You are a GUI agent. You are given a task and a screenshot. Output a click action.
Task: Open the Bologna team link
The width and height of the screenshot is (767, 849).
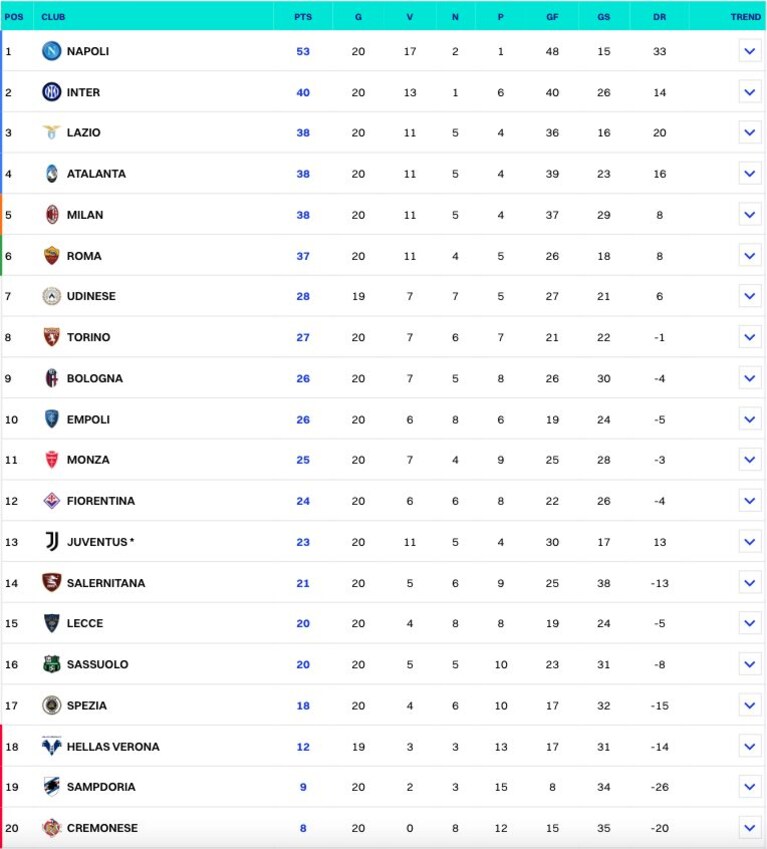point(95,378)
